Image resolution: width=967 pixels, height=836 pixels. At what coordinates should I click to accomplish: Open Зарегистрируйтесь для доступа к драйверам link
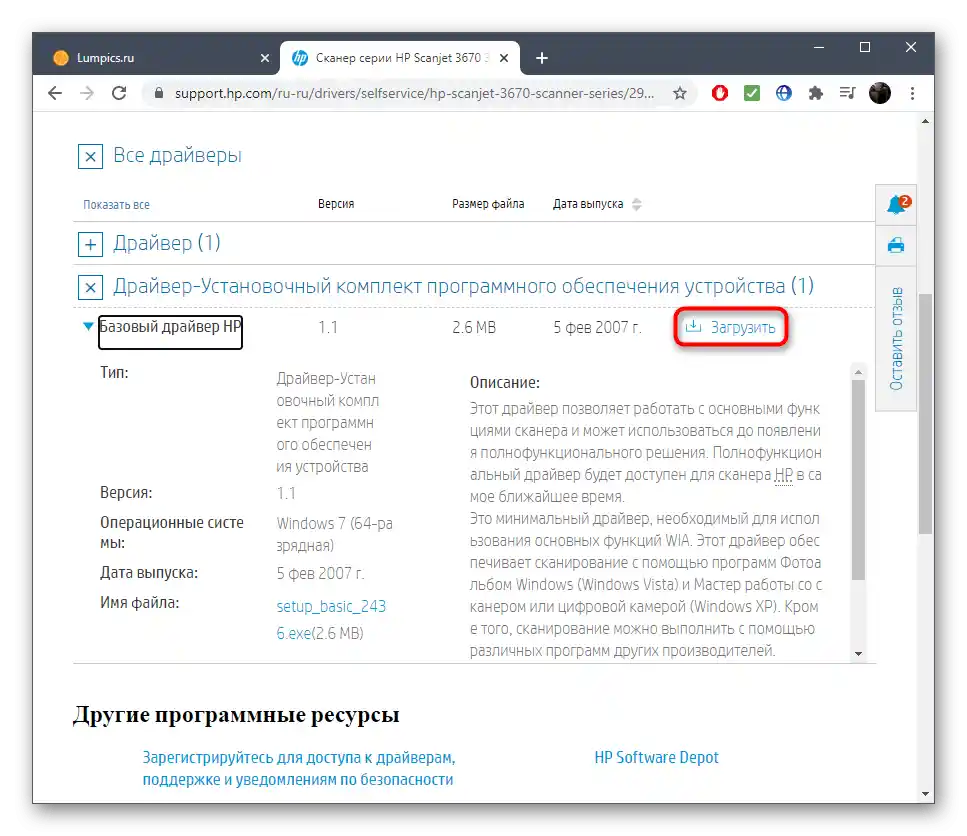[299, 769]
